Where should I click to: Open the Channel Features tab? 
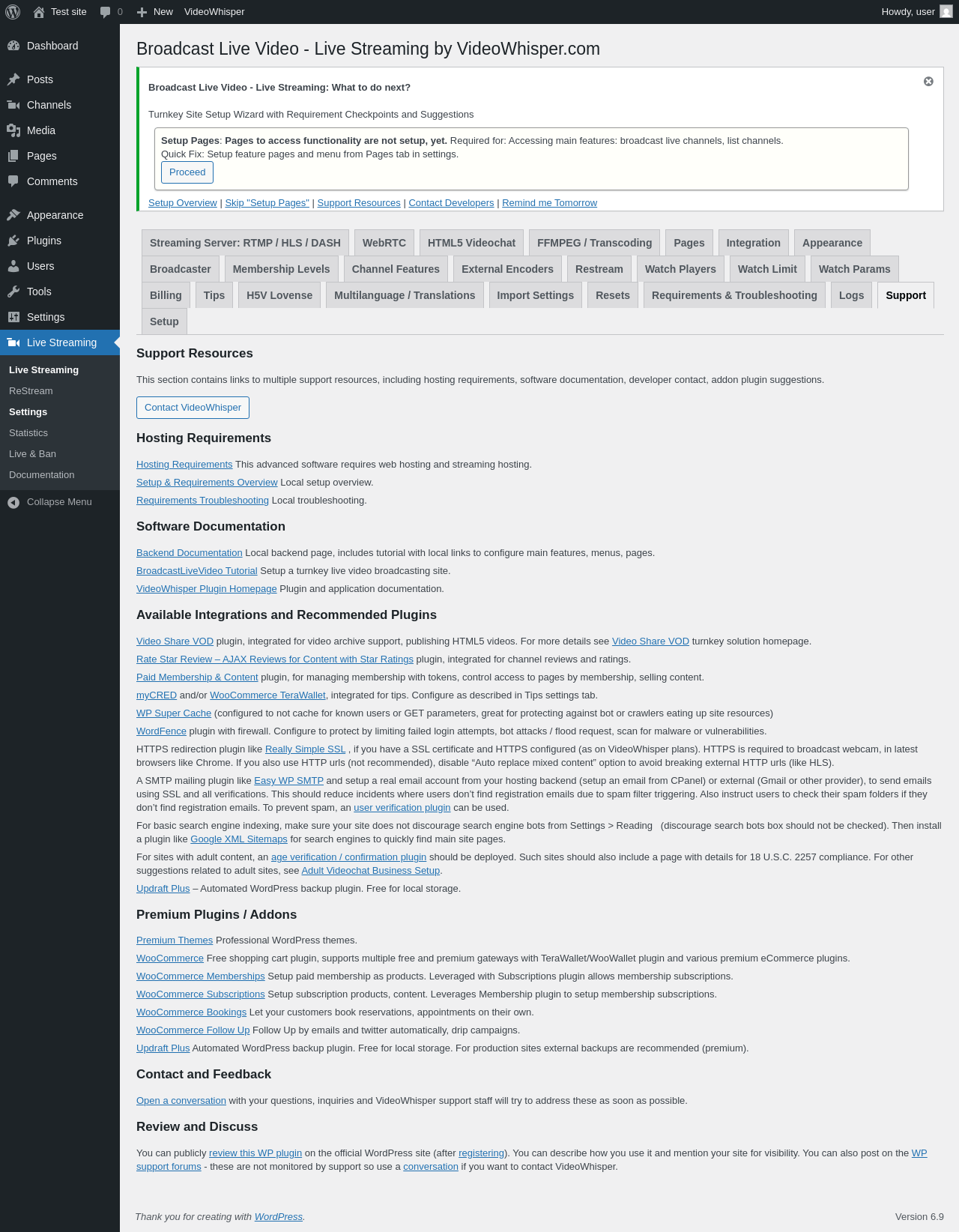pyautogui.click(x=396, y=269)
